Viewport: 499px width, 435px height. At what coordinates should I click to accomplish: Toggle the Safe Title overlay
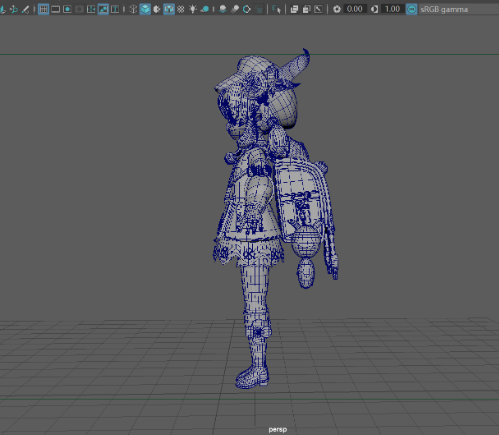115,9
